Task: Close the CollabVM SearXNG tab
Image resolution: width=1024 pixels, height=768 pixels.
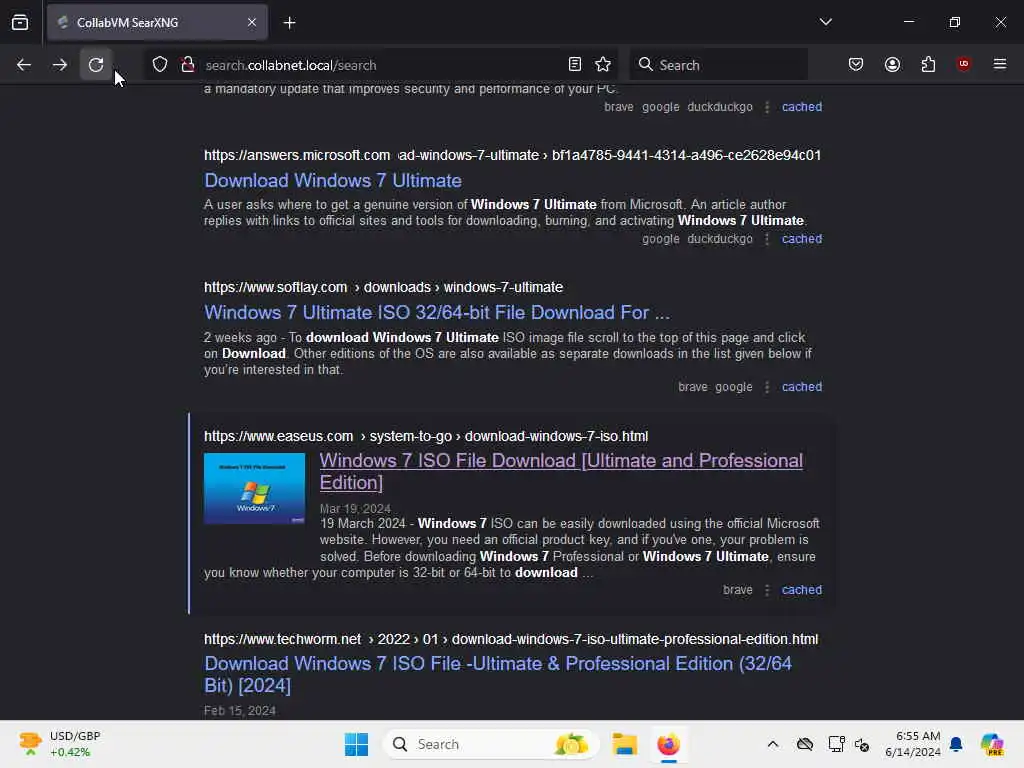Action: (252, 22)
